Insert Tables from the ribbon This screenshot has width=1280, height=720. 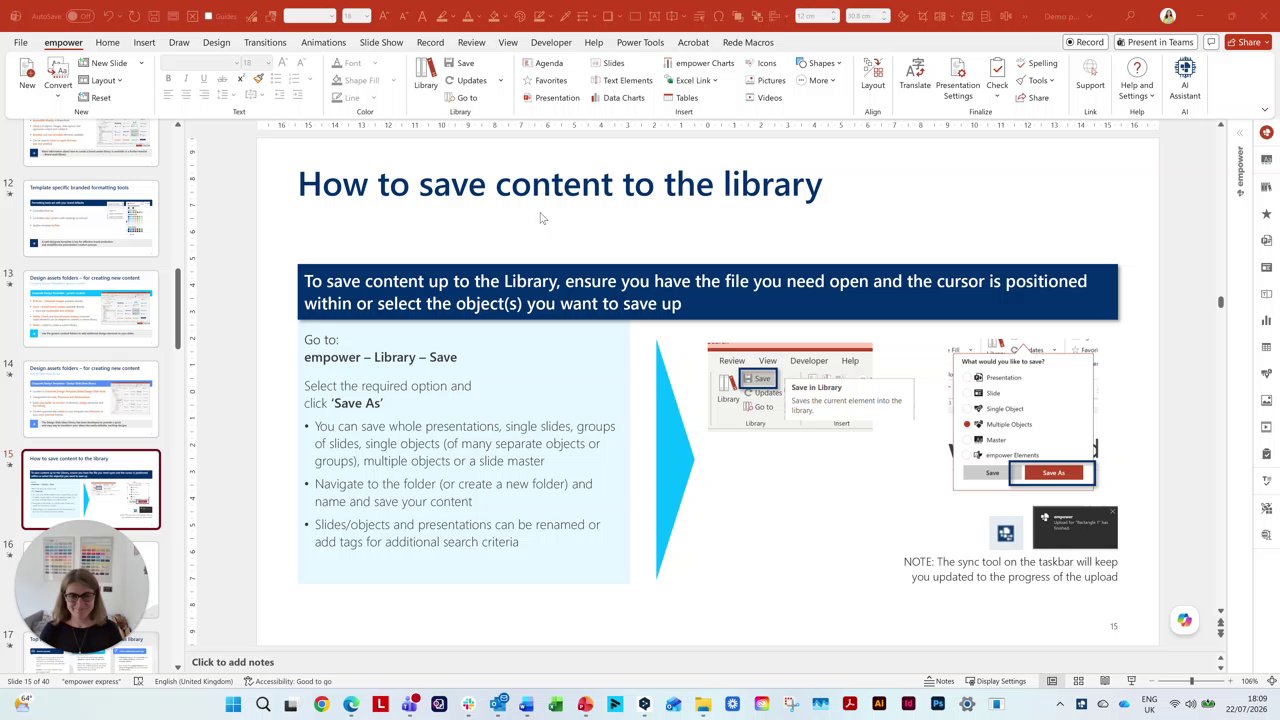click(680, 98)
